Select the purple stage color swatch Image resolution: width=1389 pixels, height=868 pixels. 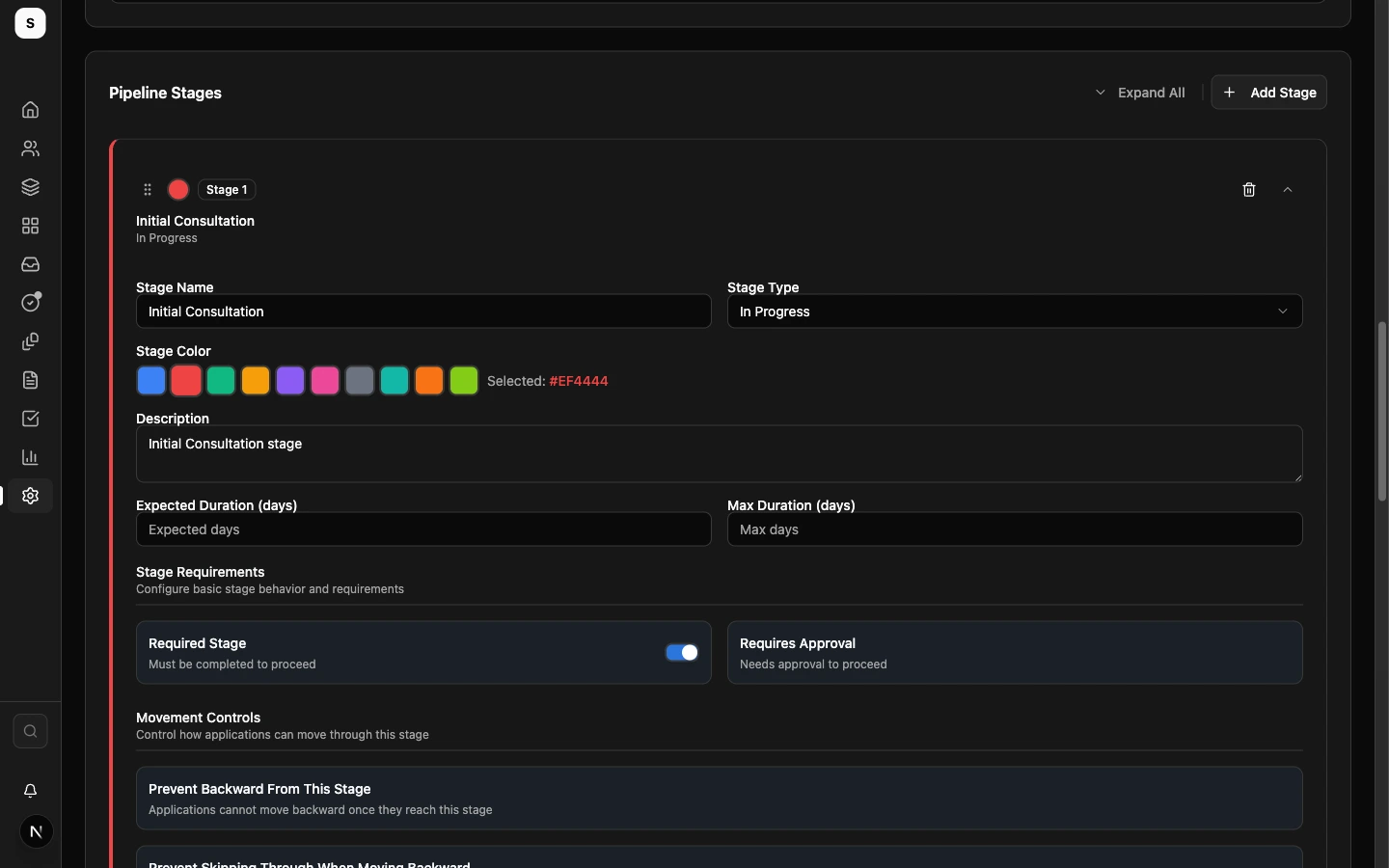pyautogui.click(x=290, y=381)
